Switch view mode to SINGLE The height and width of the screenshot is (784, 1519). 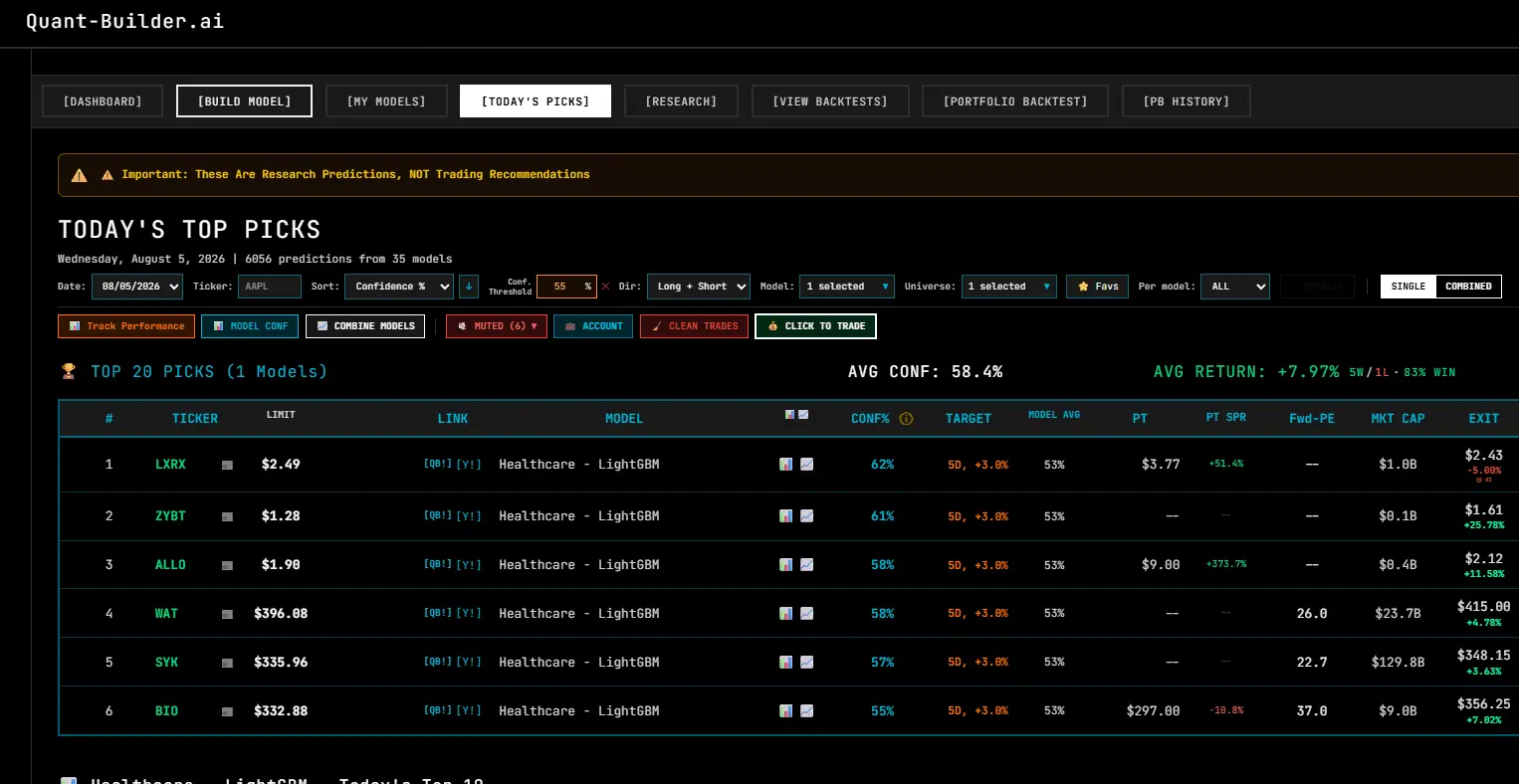tap(1409, 287)
